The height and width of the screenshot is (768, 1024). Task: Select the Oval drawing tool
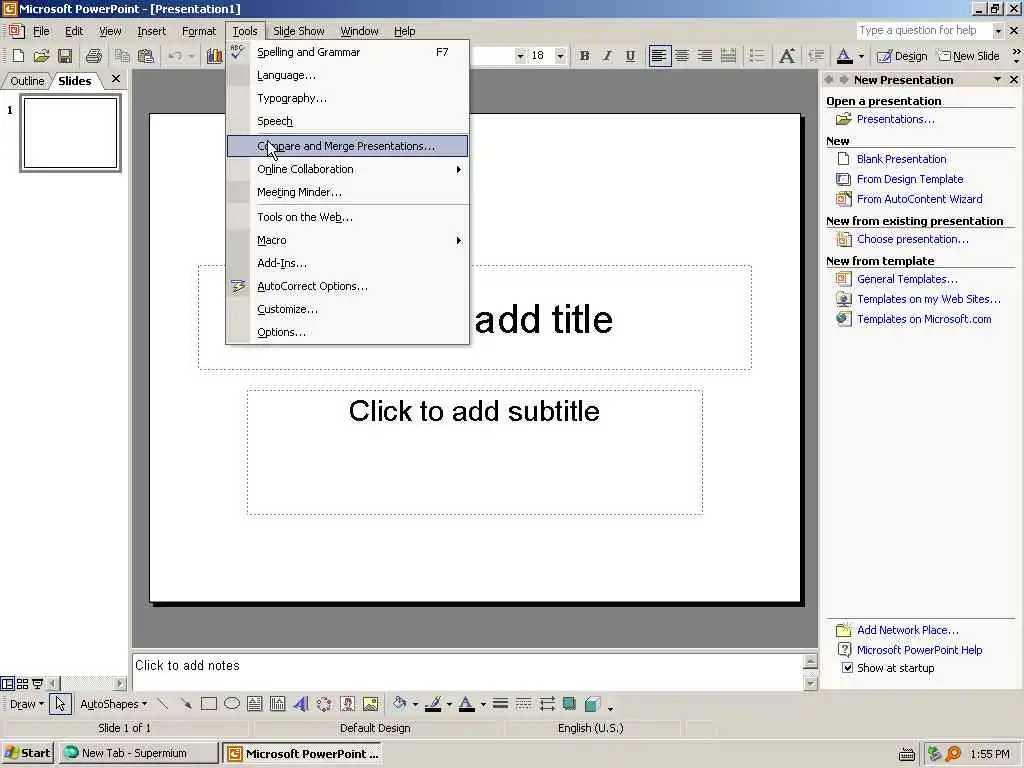[232, 704]
